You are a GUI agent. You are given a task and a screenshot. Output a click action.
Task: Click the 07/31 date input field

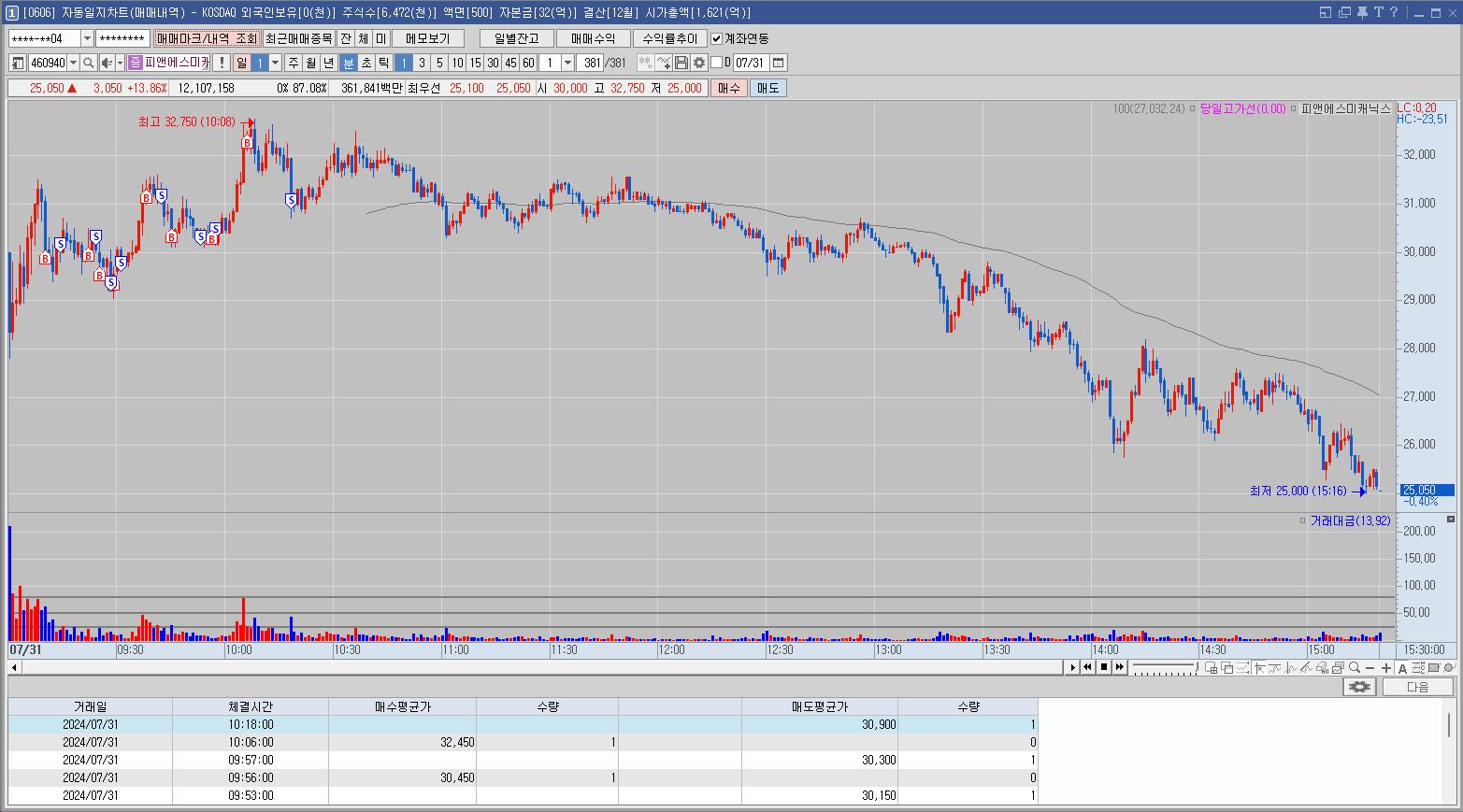click(750, 63)
